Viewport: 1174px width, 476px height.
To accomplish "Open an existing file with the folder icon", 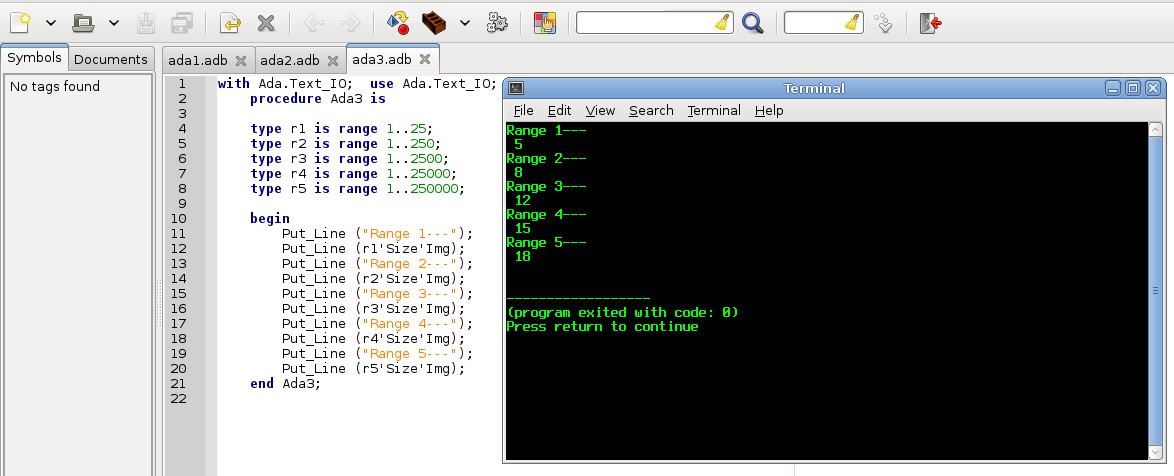I will tap(83, 22).
